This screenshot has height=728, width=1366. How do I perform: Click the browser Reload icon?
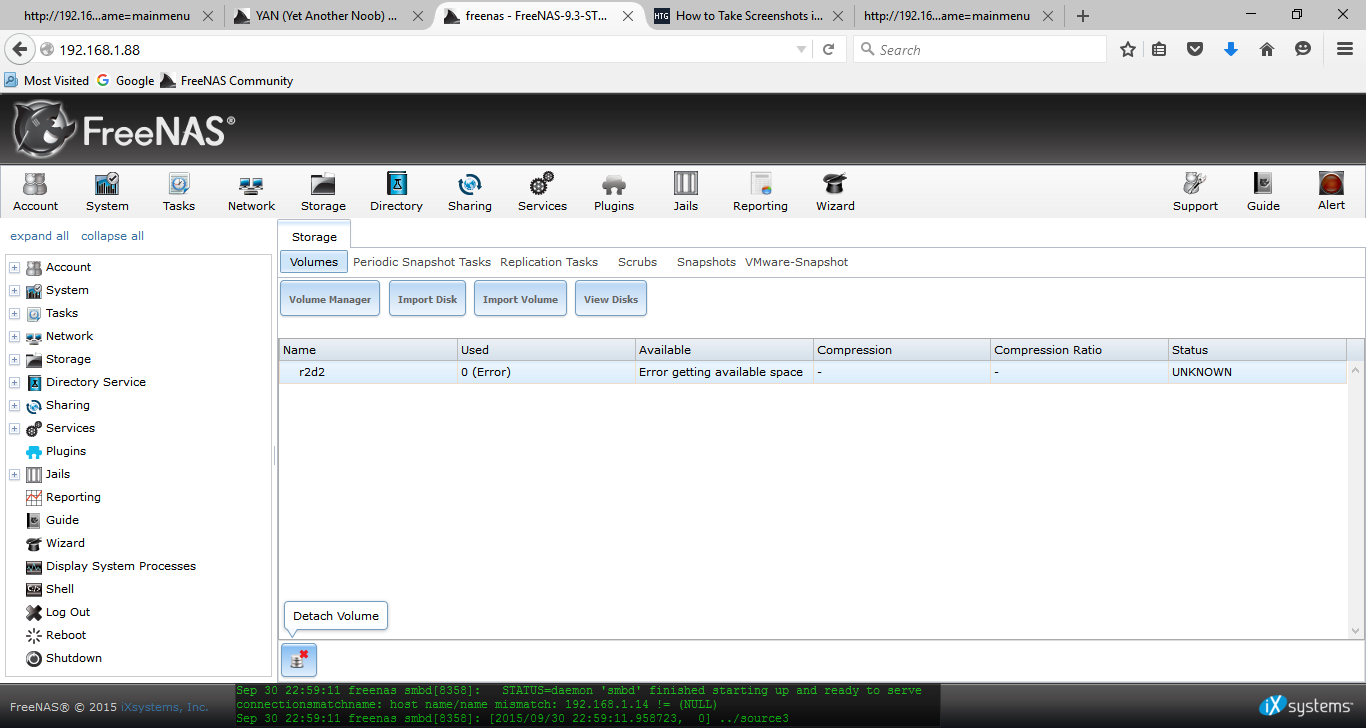[828, 49]
